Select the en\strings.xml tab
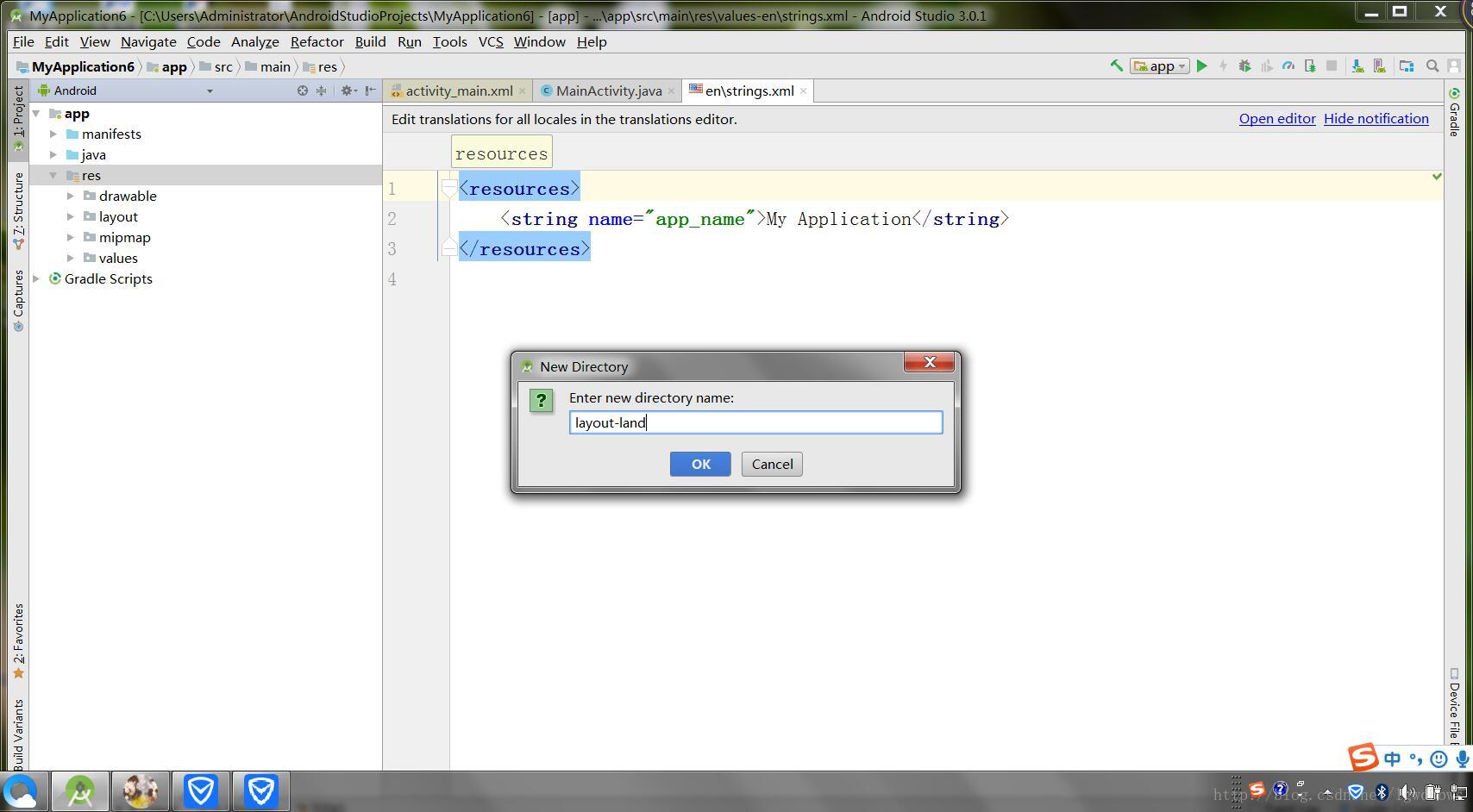Image resolution: width=1473 pixels, height=812 pixels. pos(749,91)
